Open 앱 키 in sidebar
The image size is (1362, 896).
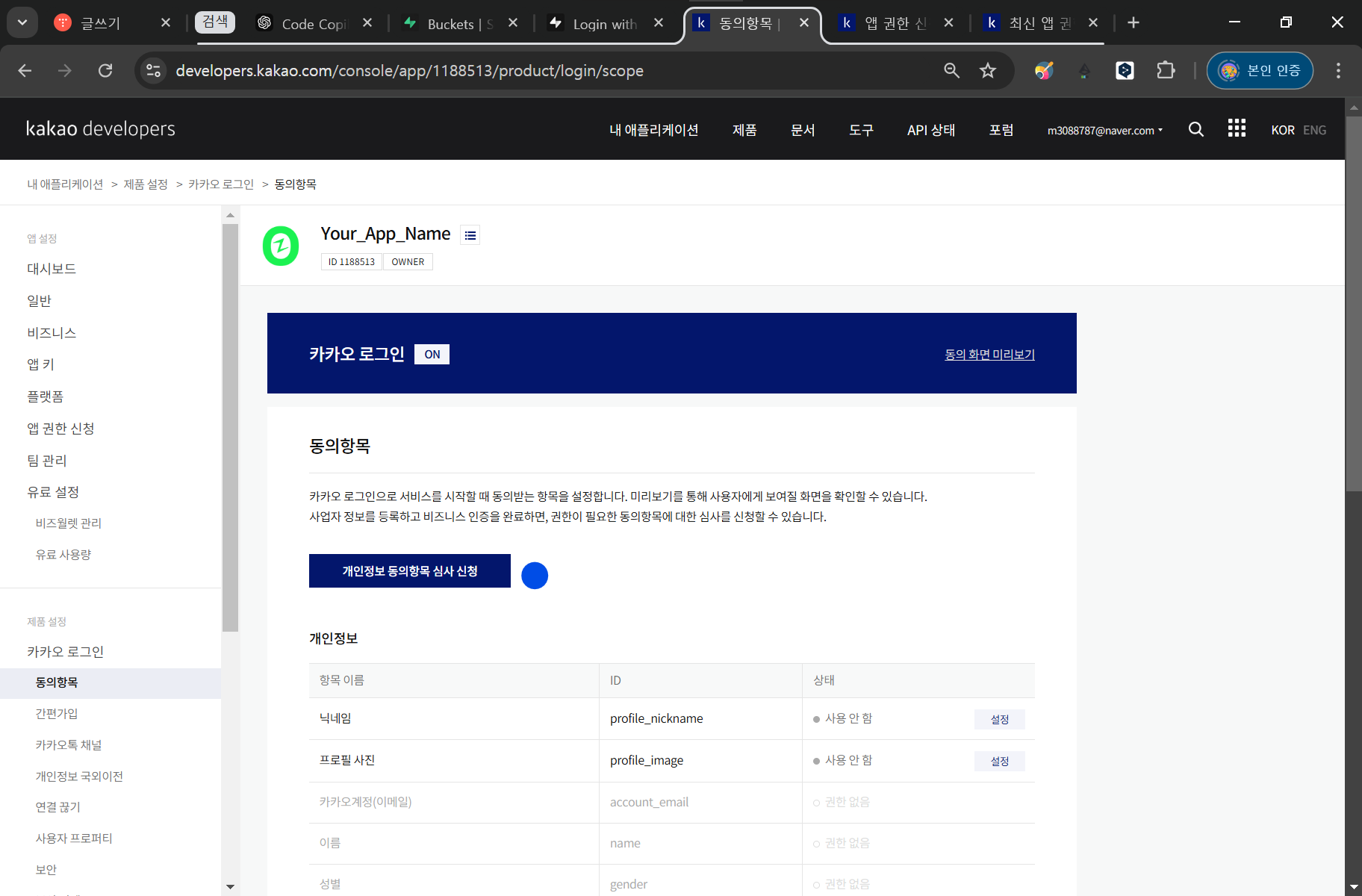pos(40,364)
